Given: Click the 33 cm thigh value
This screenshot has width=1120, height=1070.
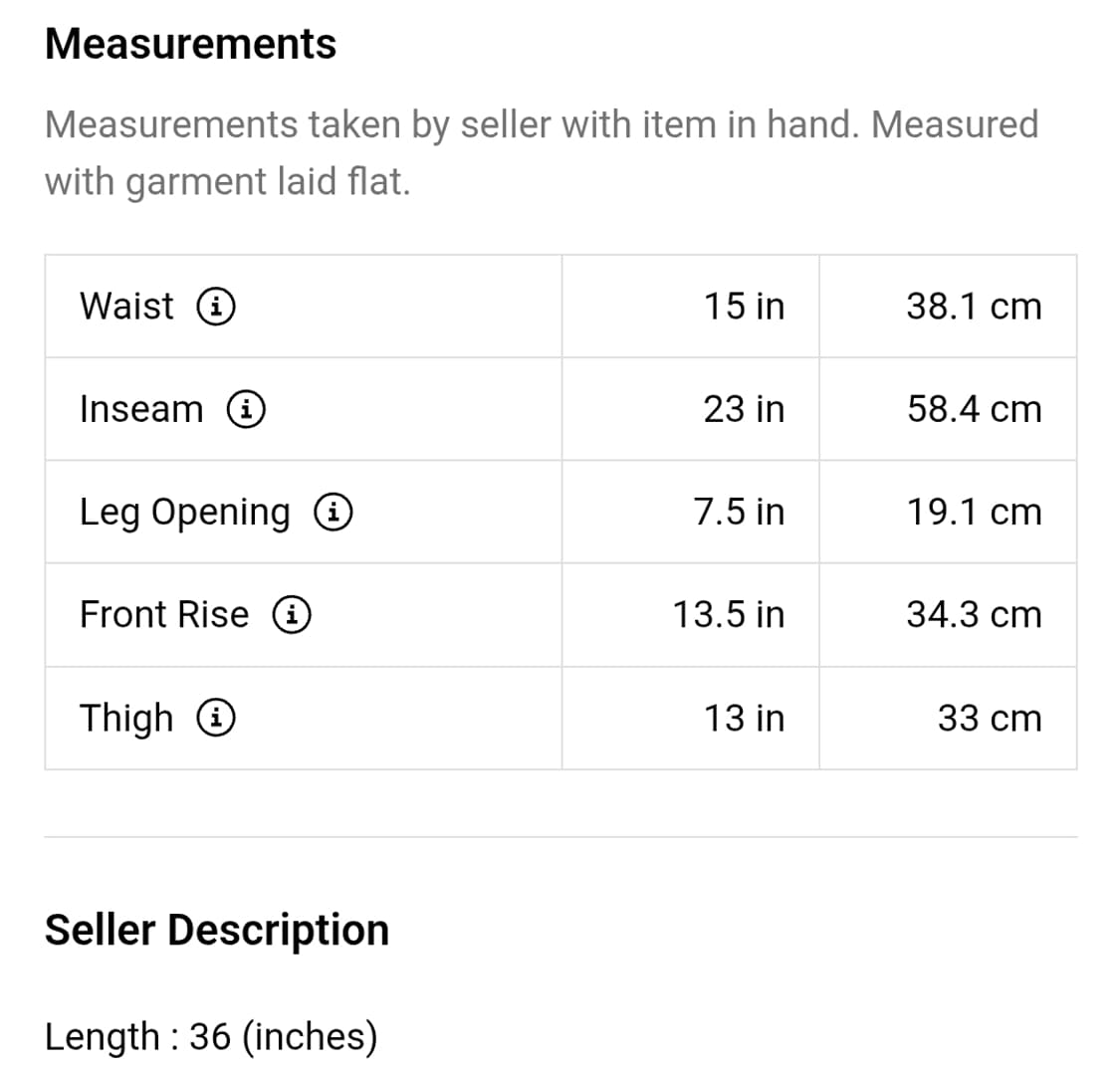Looking at the screenshot, I should pyautogui.click(x=990, y=718).
